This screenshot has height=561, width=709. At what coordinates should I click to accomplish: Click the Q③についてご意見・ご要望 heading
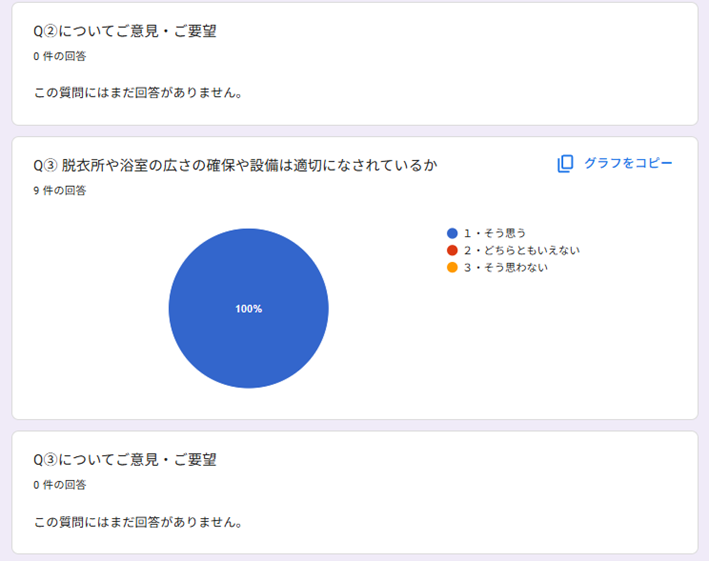(x=125, y=460)
